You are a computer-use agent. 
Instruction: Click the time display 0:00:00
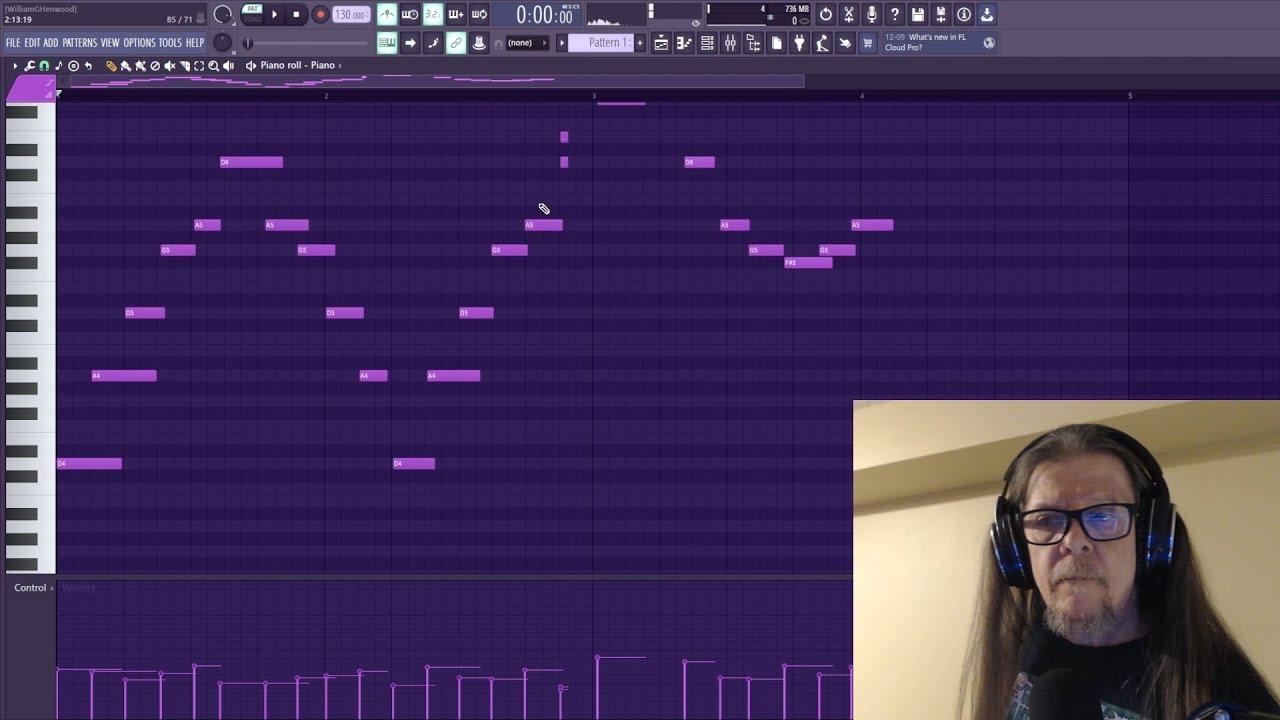tap(545, 15)
